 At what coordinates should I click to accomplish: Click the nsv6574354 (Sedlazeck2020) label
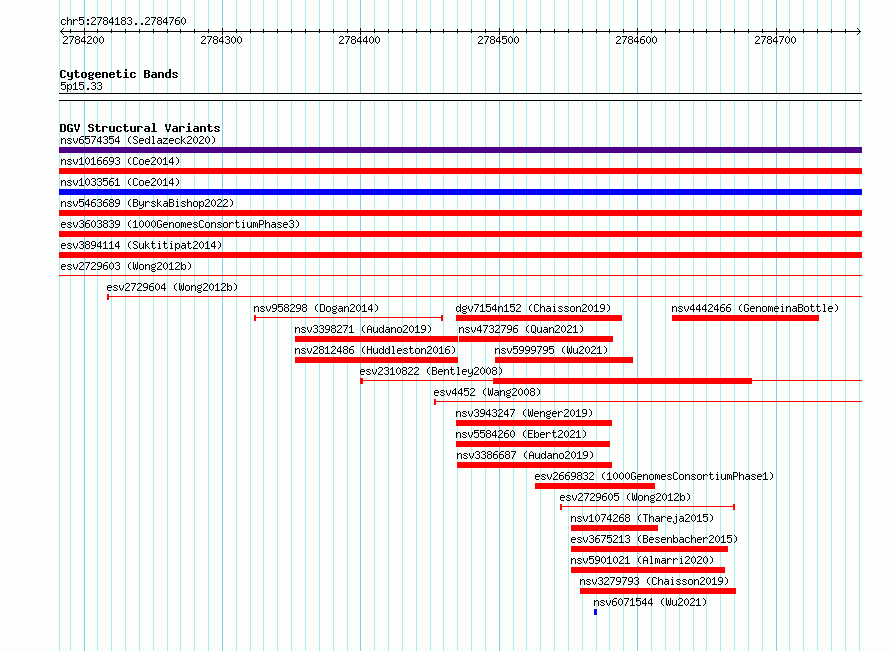tap(138, 140)
